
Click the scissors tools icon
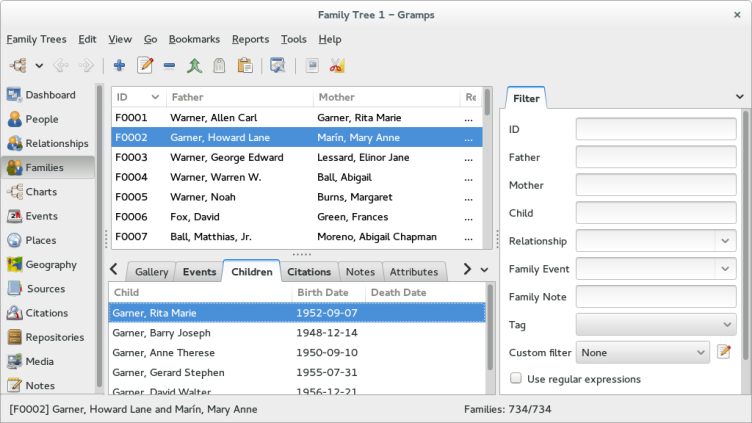click(x=337, y=65)
